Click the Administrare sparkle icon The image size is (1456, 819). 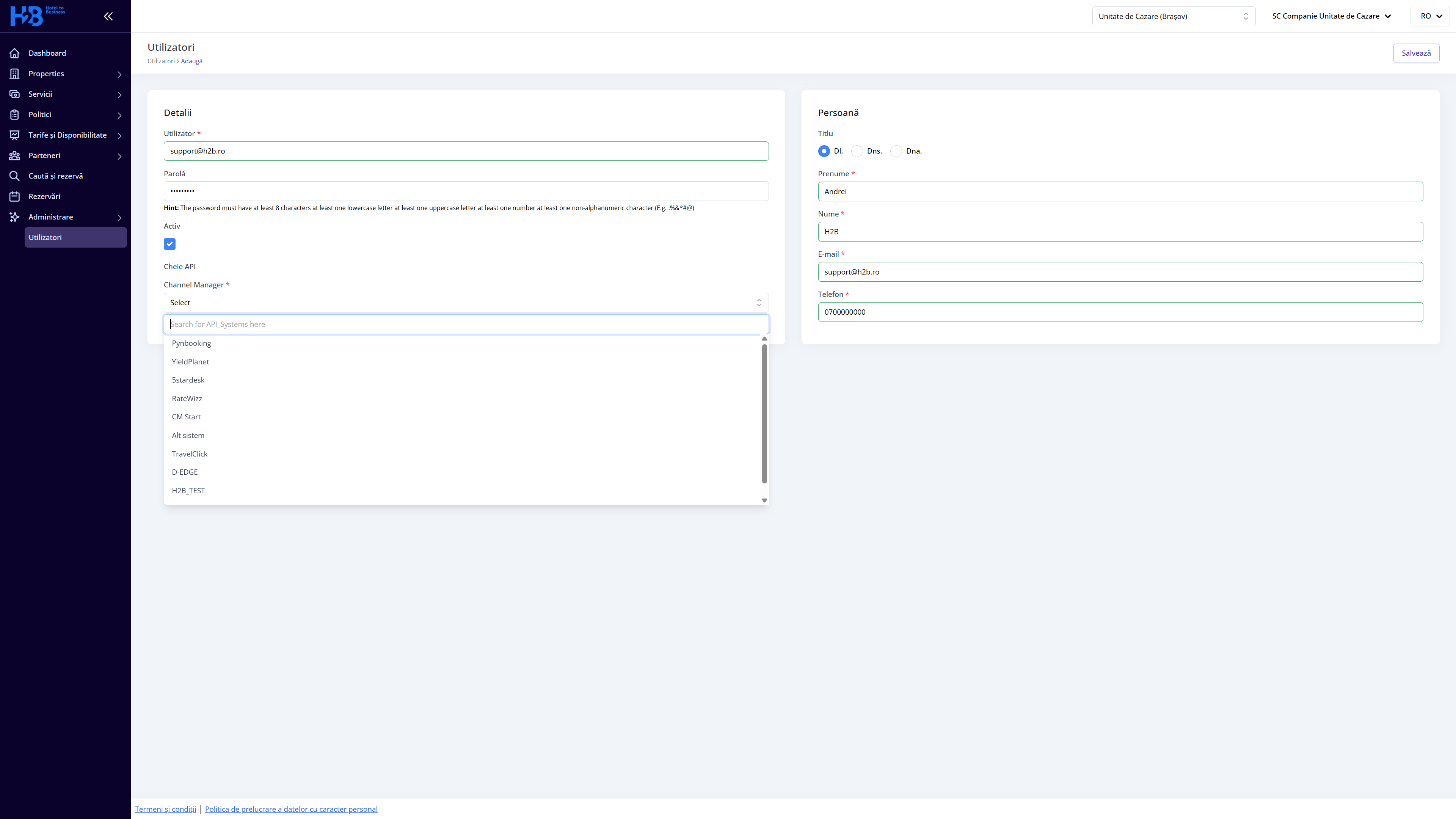pyautogui.click(x=15, y=217)
